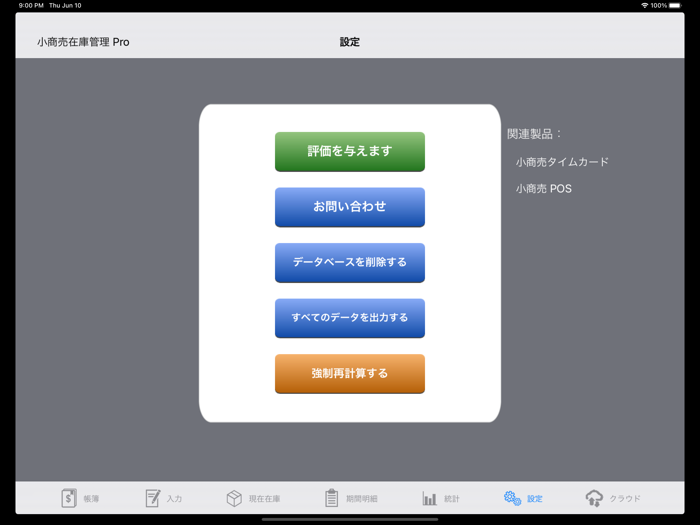The image size is (700, 525).
Task: Open the 期間明細 tab label
Action: pyautogui.click(x=362, y=499)
